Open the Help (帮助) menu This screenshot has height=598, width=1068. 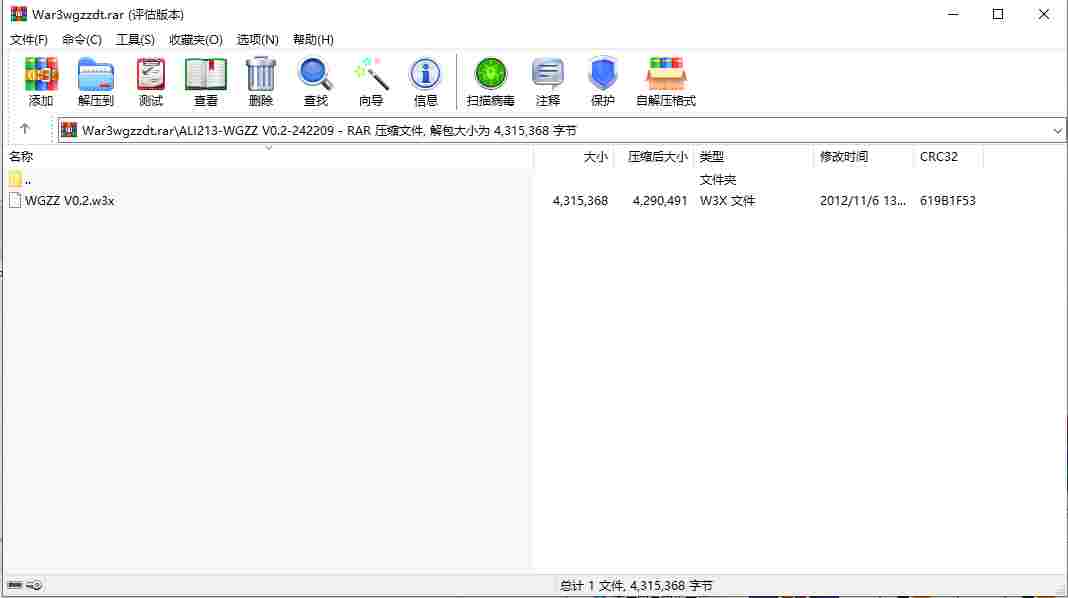(313, 40)
